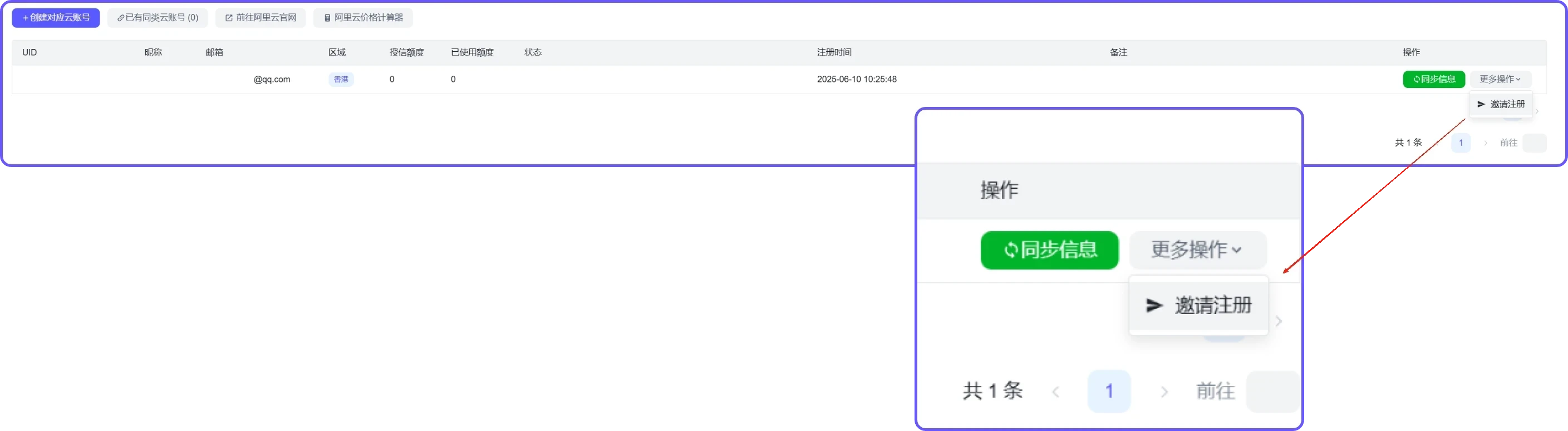Go to next page in the main table pagination
Screen dimensions: 1568x431
tap(1485, 143)
